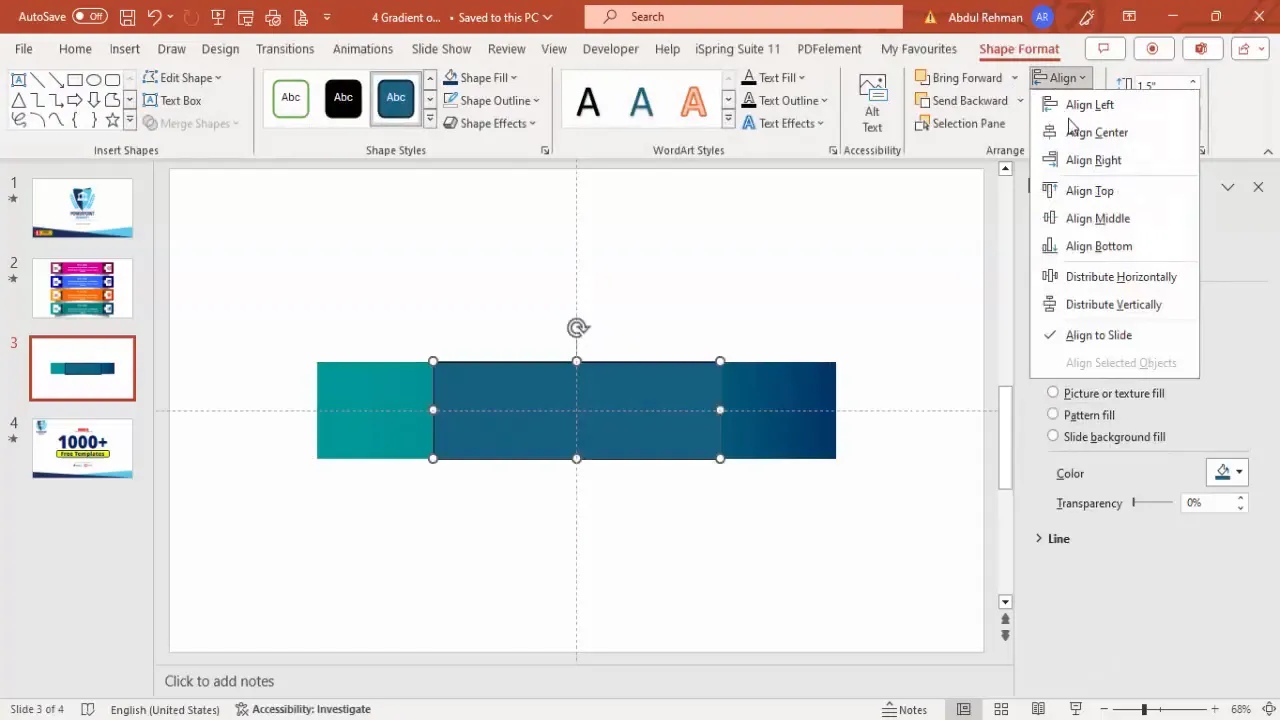The image size is (1280, 720).
Task: Switch to the Design tab
Action: 220,49
